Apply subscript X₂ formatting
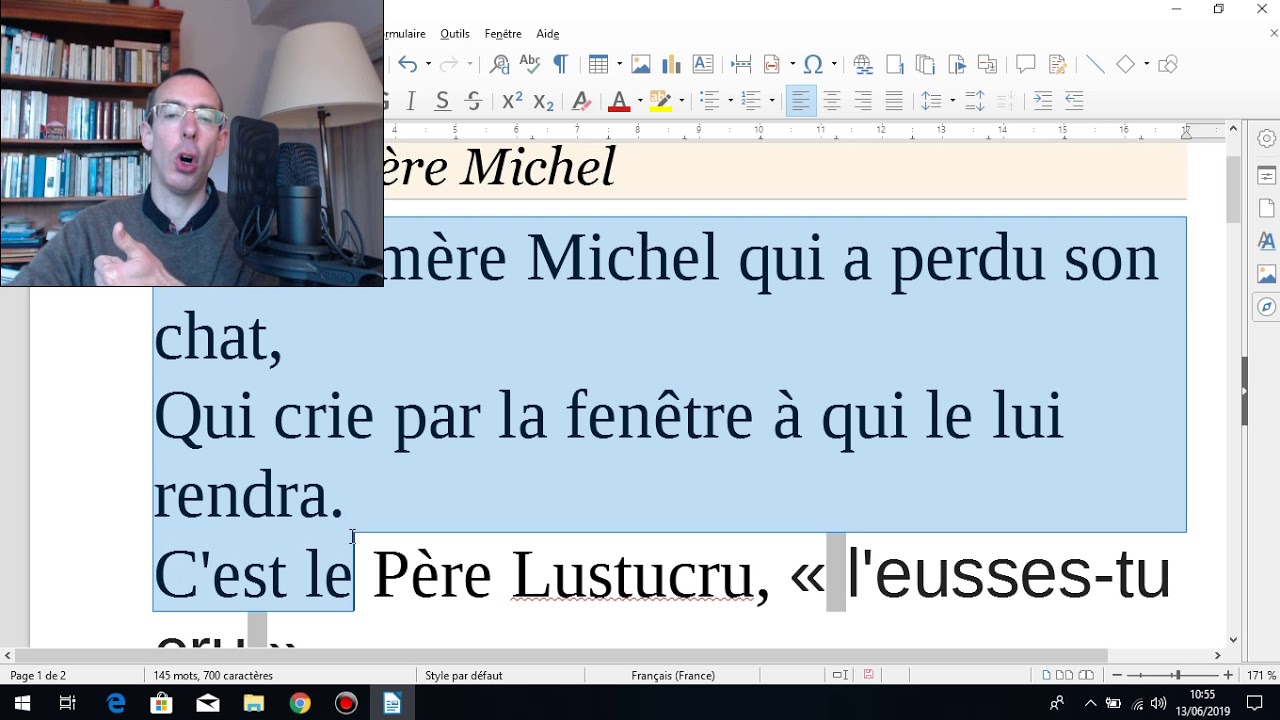Screen dimensions: 1280x720 click(543, 100)
